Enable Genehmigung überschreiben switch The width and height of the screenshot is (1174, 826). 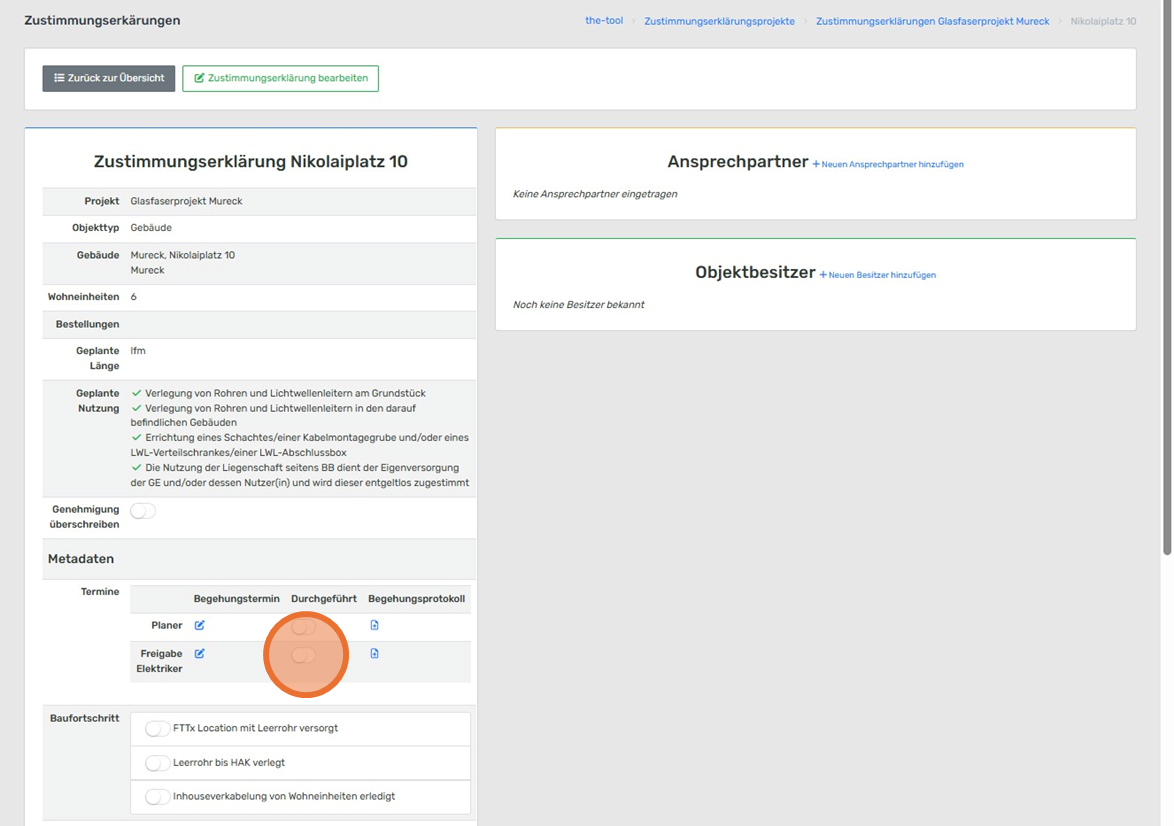tap(143, 511)
